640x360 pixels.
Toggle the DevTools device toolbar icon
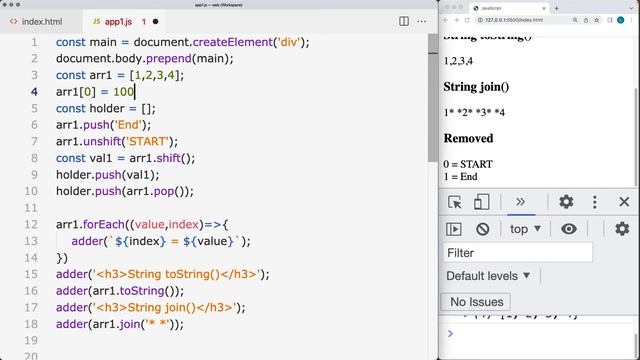(481, 202)
